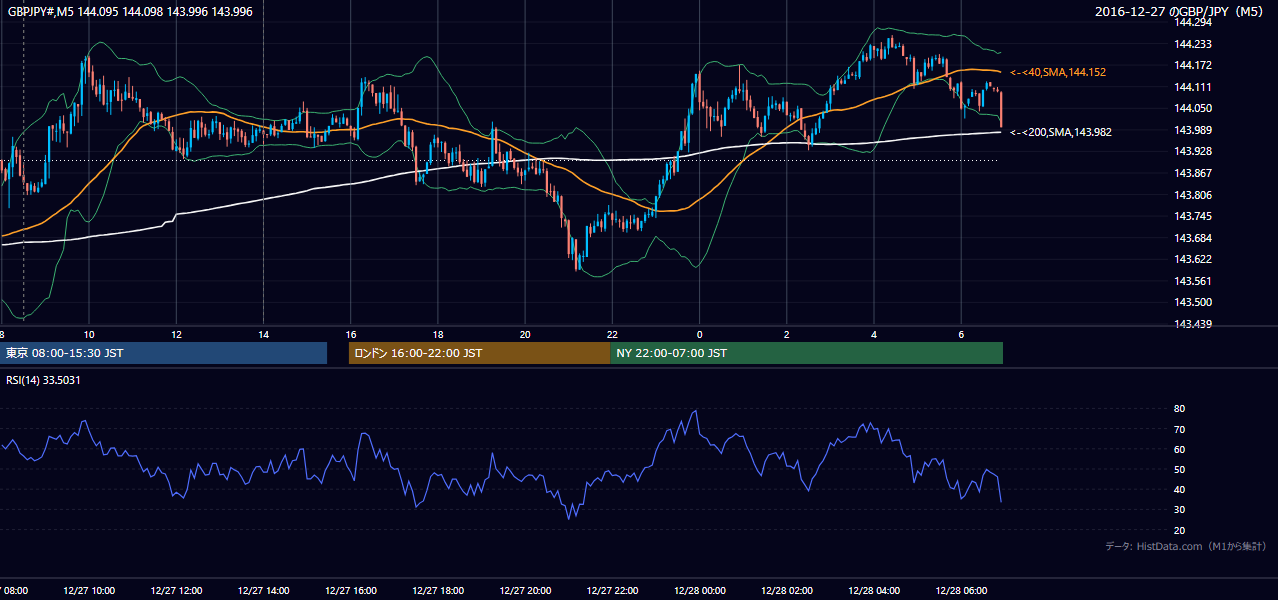
Task: Click the RSI(14) 33.5031 indicator label
Action: coord(44,380)
